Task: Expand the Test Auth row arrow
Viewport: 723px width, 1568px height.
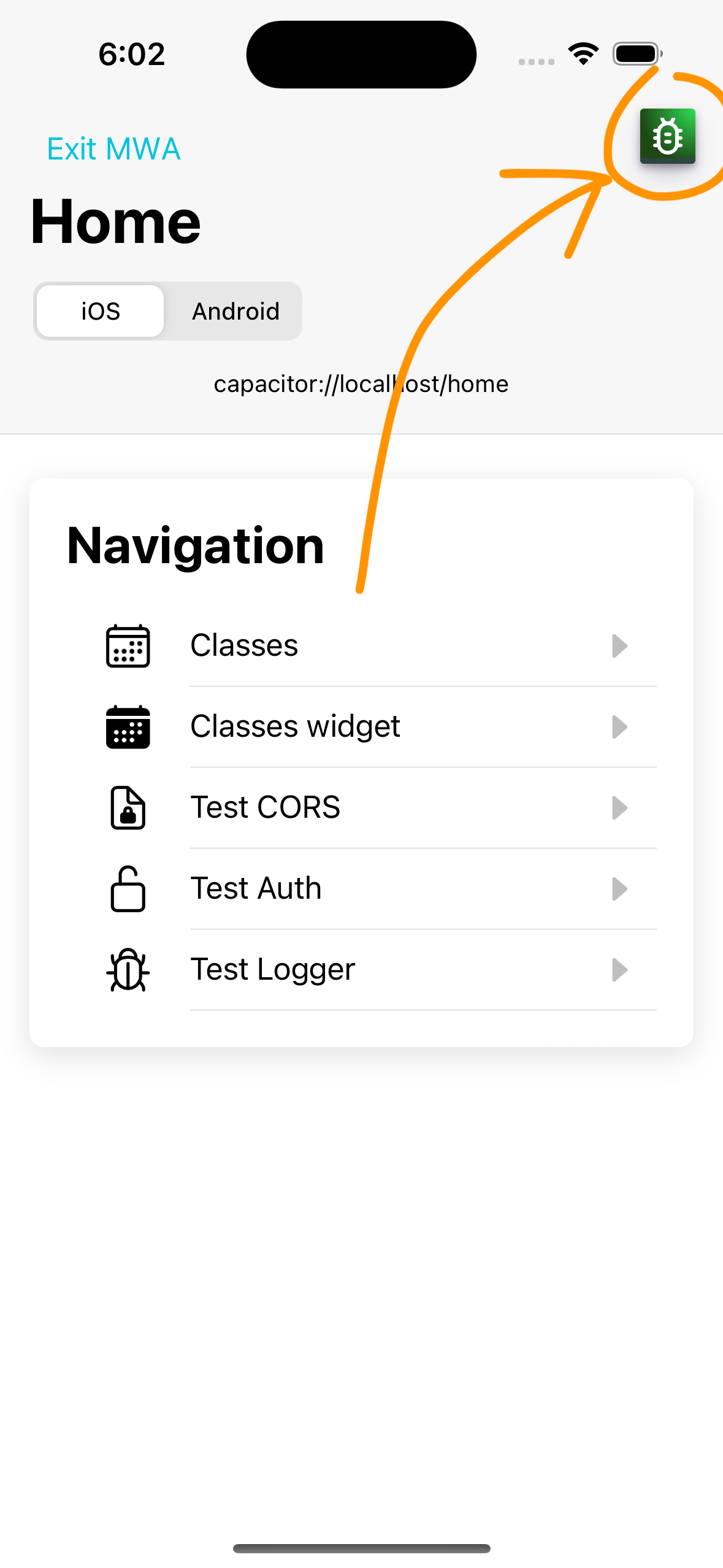Action: [619, 889]
